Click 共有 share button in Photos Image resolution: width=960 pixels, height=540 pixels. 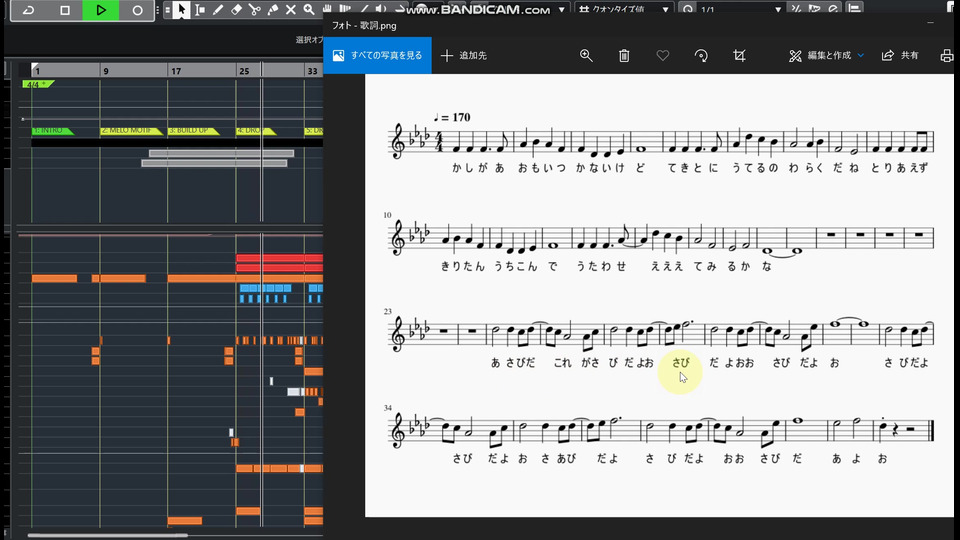tap(900, 56)
